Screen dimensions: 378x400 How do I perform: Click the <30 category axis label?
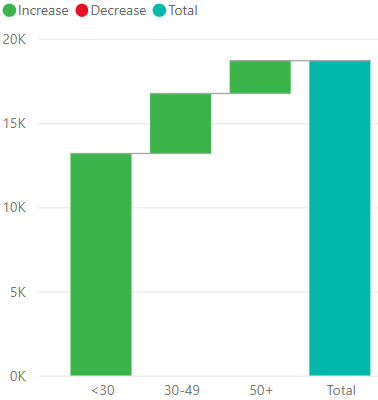(103, 390)
